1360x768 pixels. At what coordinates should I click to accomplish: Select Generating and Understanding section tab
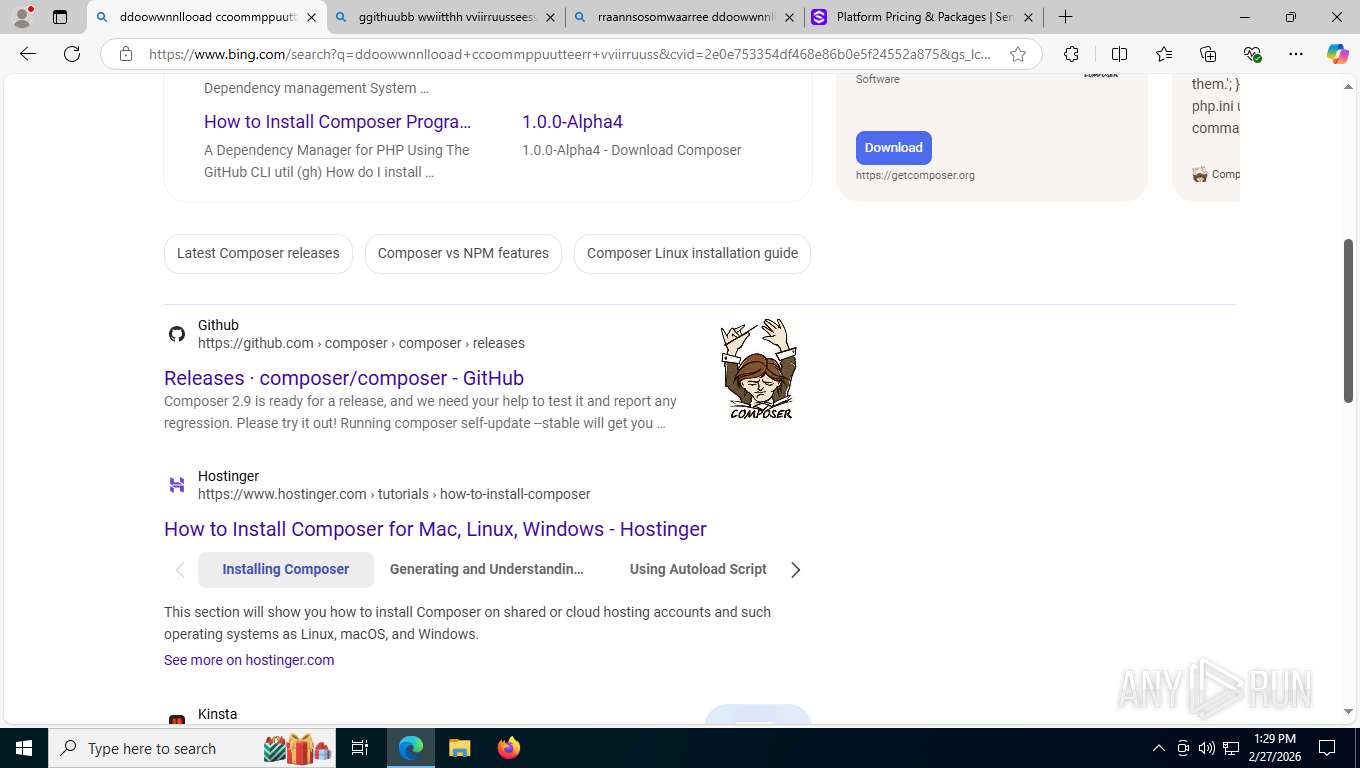(486, 569)
